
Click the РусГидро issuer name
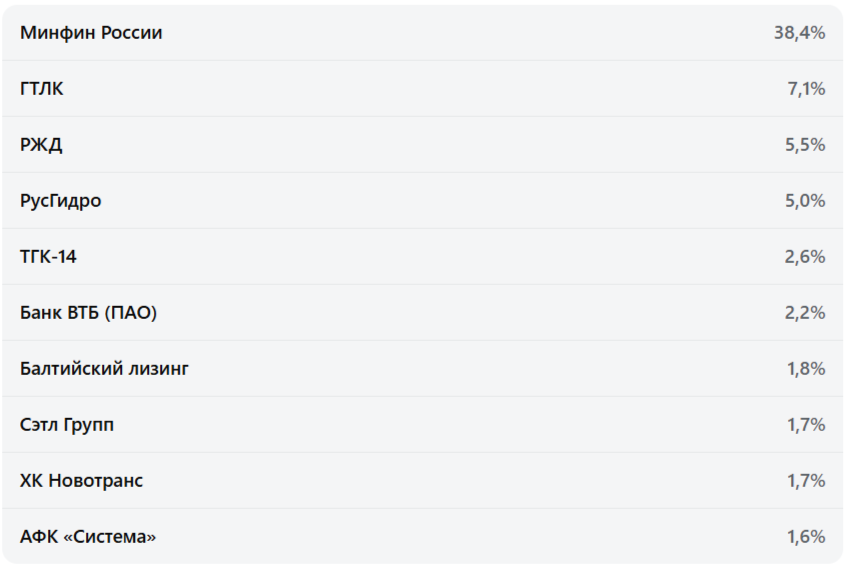[x=61, y=201]
